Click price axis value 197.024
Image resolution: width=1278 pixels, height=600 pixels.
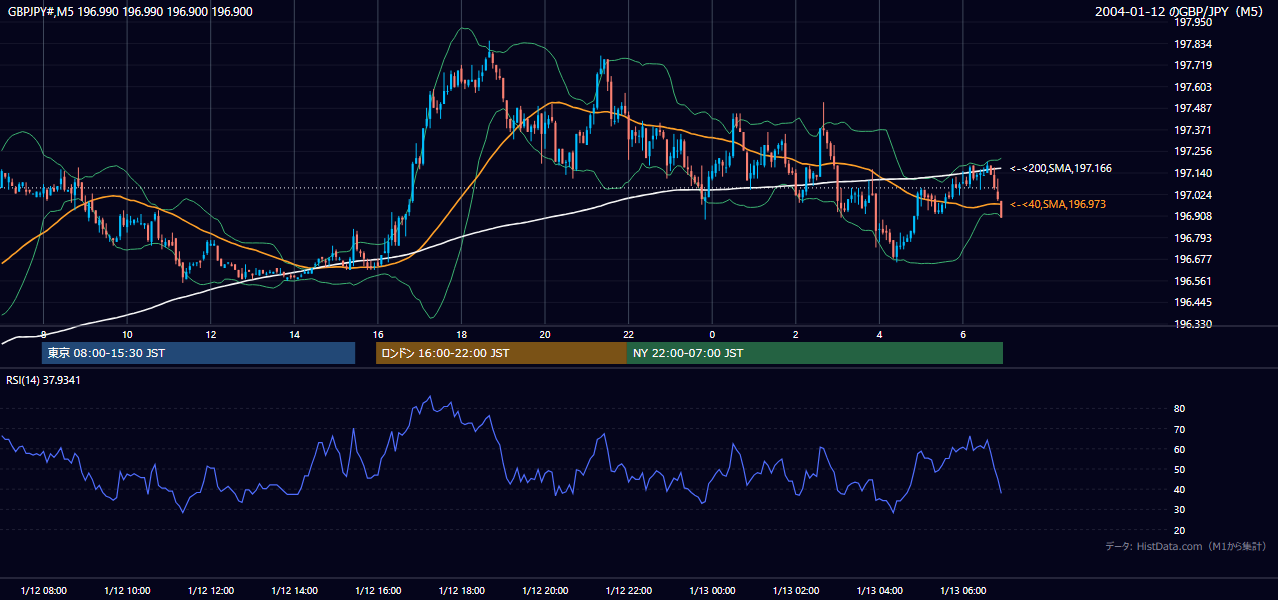pyautogui.click(x=1194, y=195)
